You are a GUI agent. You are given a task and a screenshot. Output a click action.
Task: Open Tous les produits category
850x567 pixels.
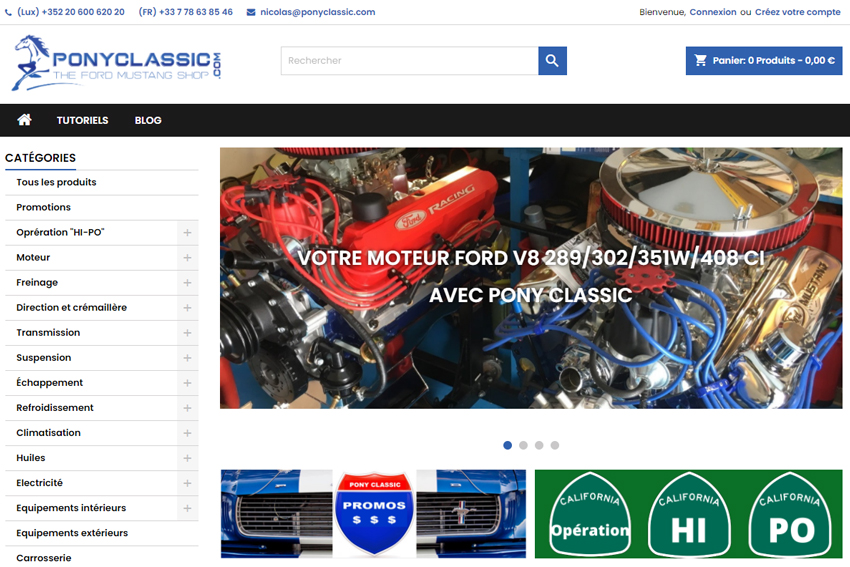(56, 182)
